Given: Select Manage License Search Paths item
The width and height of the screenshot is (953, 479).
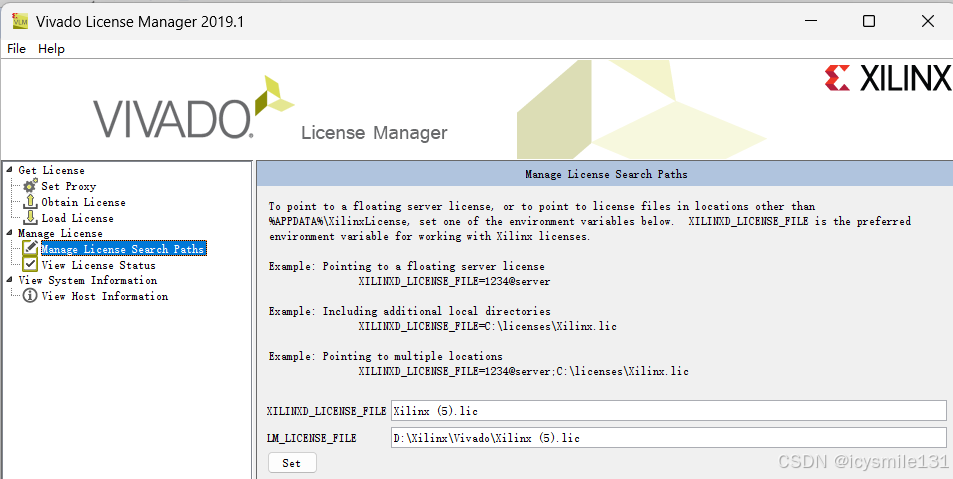Looking at the screenshot, I should (123, 249).
